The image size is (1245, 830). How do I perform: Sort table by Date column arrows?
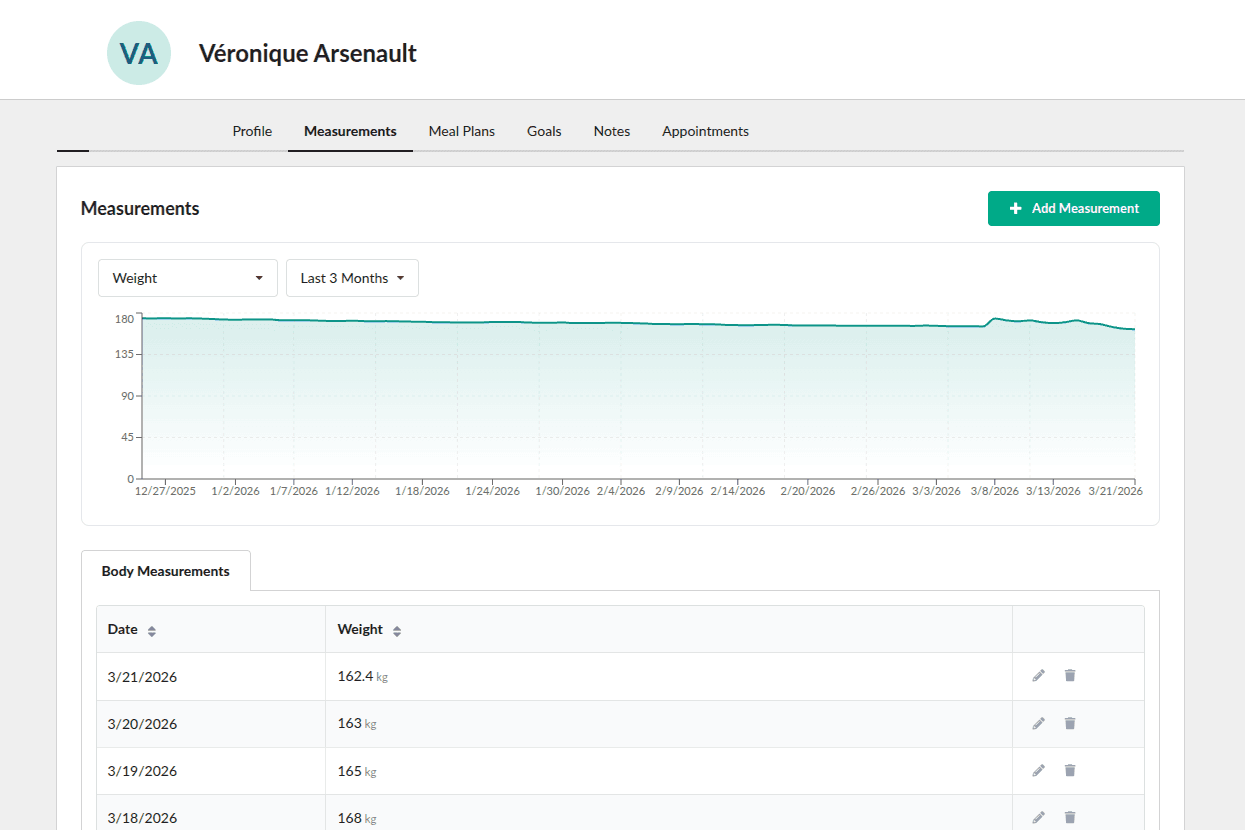click(x=152, y=631)
